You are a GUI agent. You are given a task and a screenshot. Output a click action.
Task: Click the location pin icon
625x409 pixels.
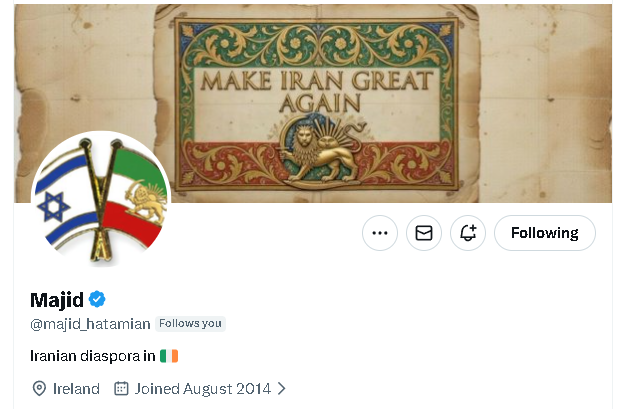point(39,388)
